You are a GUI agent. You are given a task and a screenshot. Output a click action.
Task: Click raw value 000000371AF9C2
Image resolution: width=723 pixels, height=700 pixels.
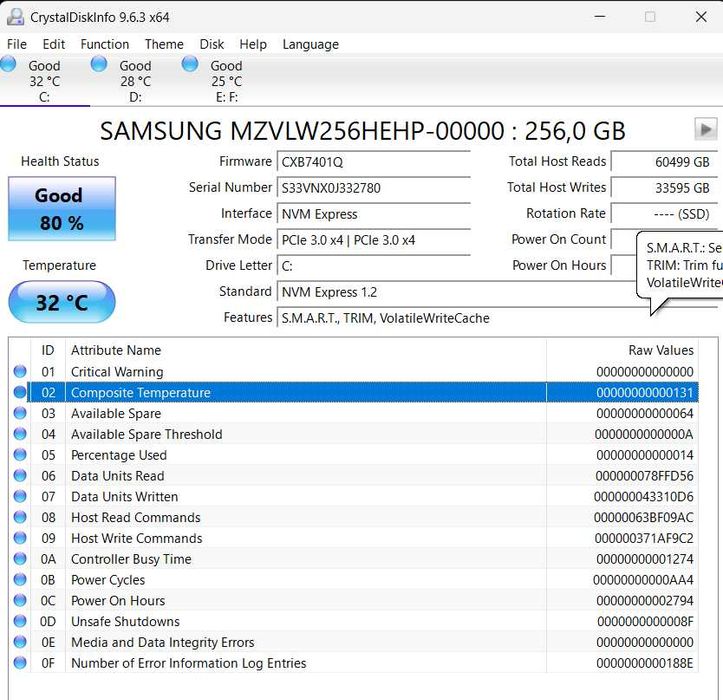click(x=644, y=538)
